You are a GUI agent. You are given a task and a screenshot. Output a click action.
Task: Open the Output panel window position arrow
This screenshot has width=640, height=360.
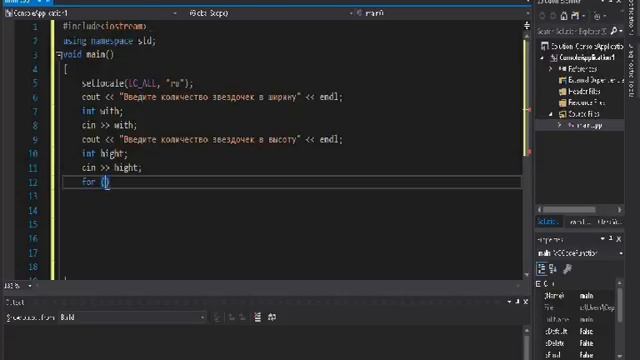tap(509, 302)
